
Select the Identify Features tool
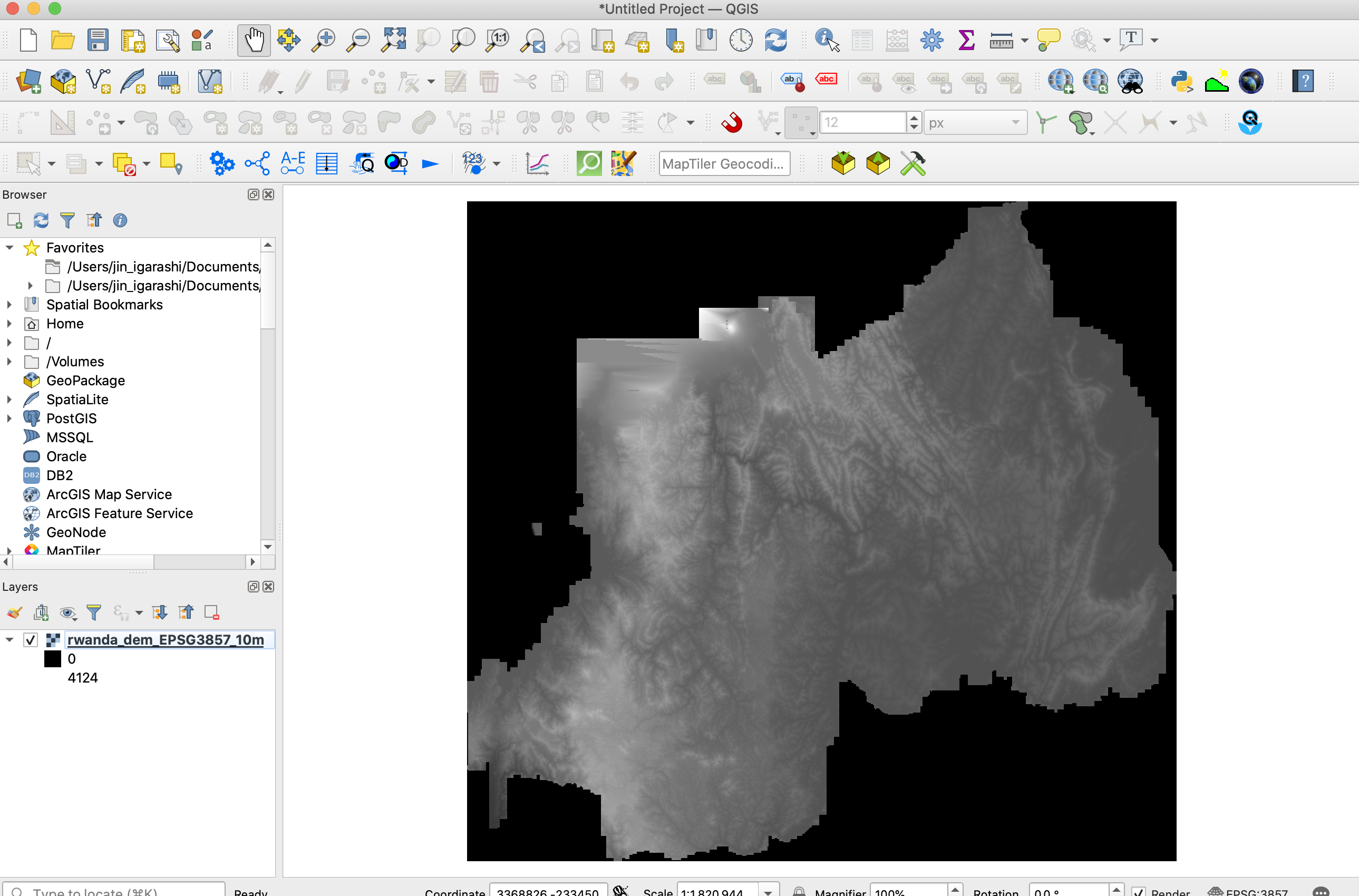tap(827, 40)
